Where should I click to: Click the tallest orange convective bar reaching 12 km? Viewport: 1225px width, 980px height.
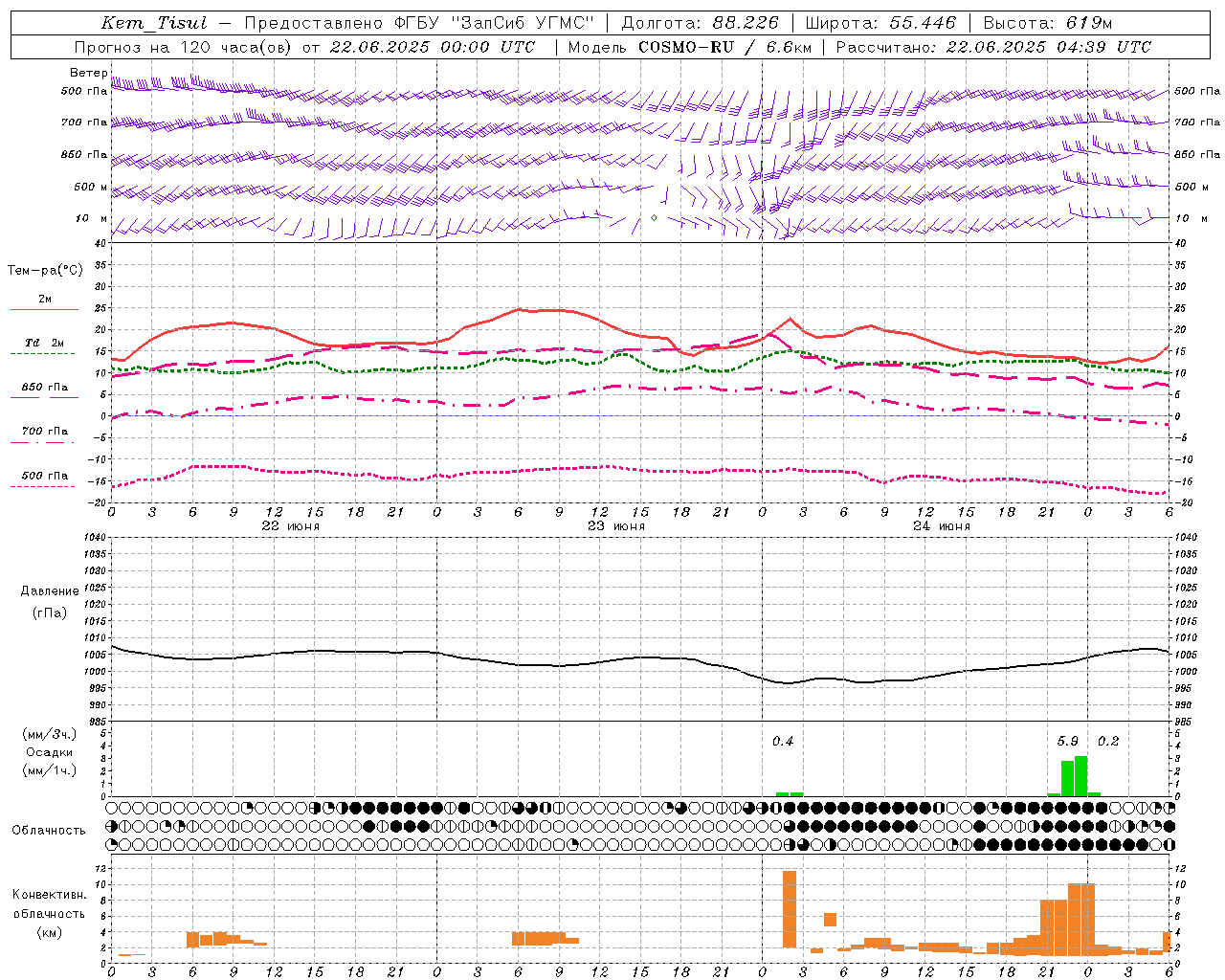point(790,909)
